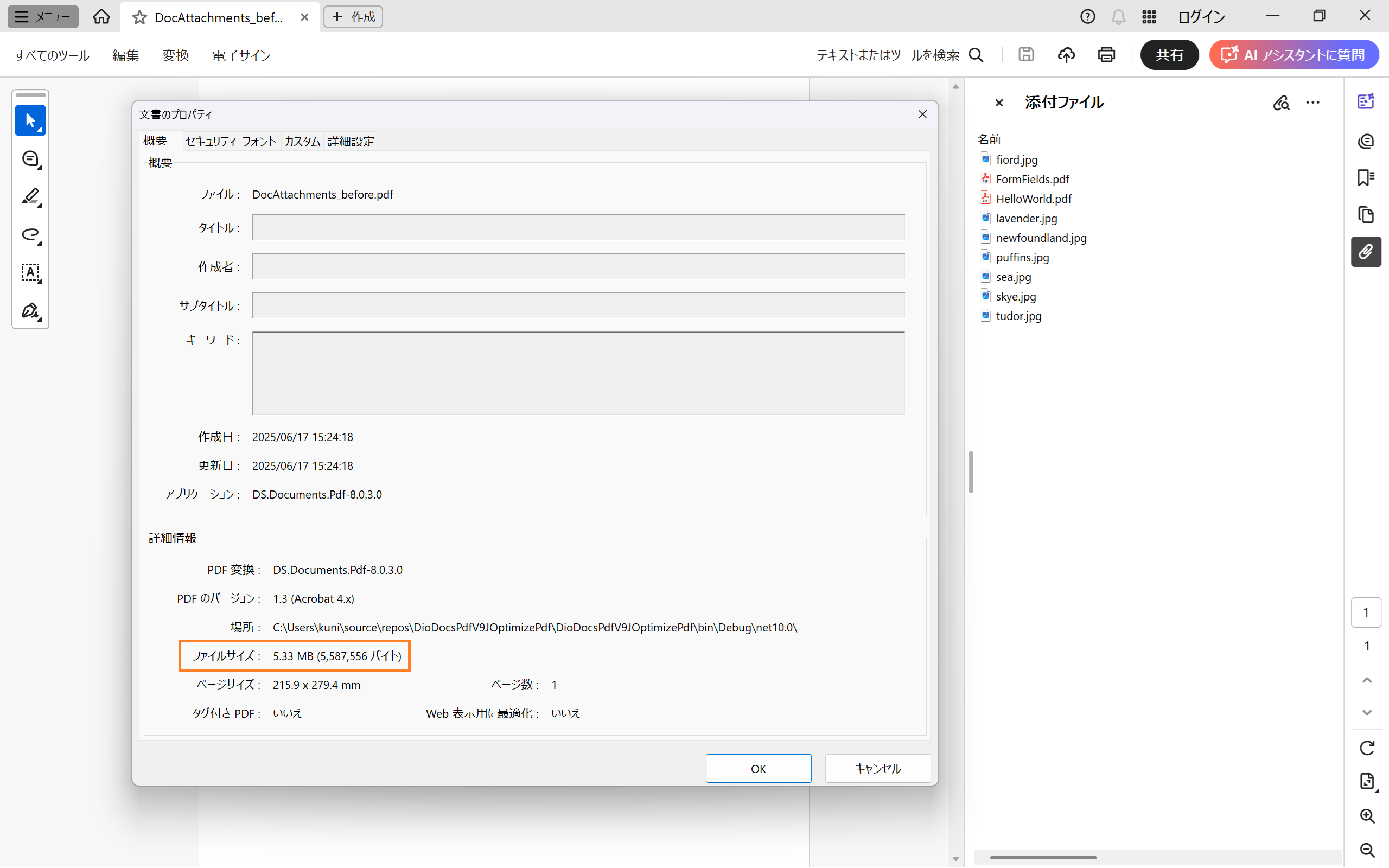Select the fill and sign pen tool
Screen dimensions: 1389x868
pyautogui.click(x=30, y=311)
